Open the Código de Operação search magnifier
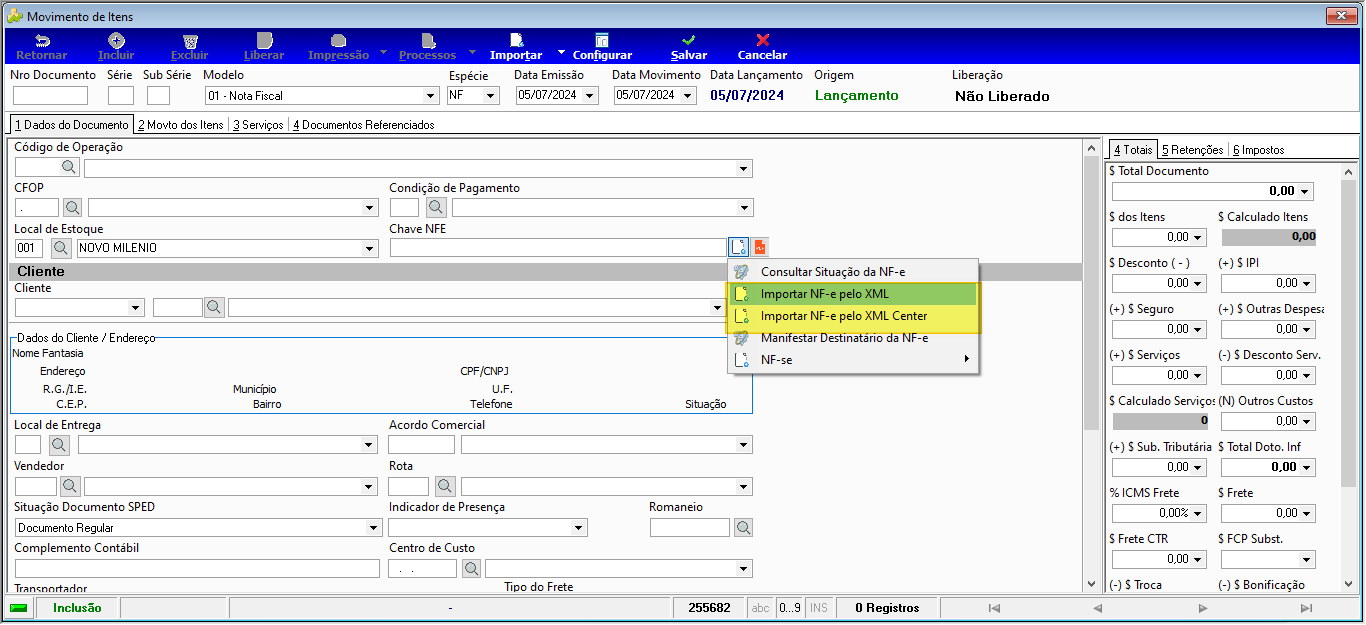The width and height of the screenshot is (1366, 625). [69, 168]
